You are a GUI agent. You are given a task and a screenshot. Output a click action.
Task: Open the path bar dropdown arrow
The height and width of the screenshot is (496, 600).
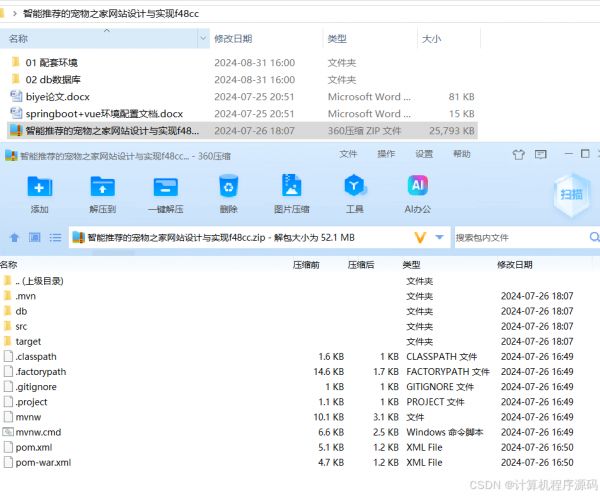pyautogui.click(x=439, y=237)
